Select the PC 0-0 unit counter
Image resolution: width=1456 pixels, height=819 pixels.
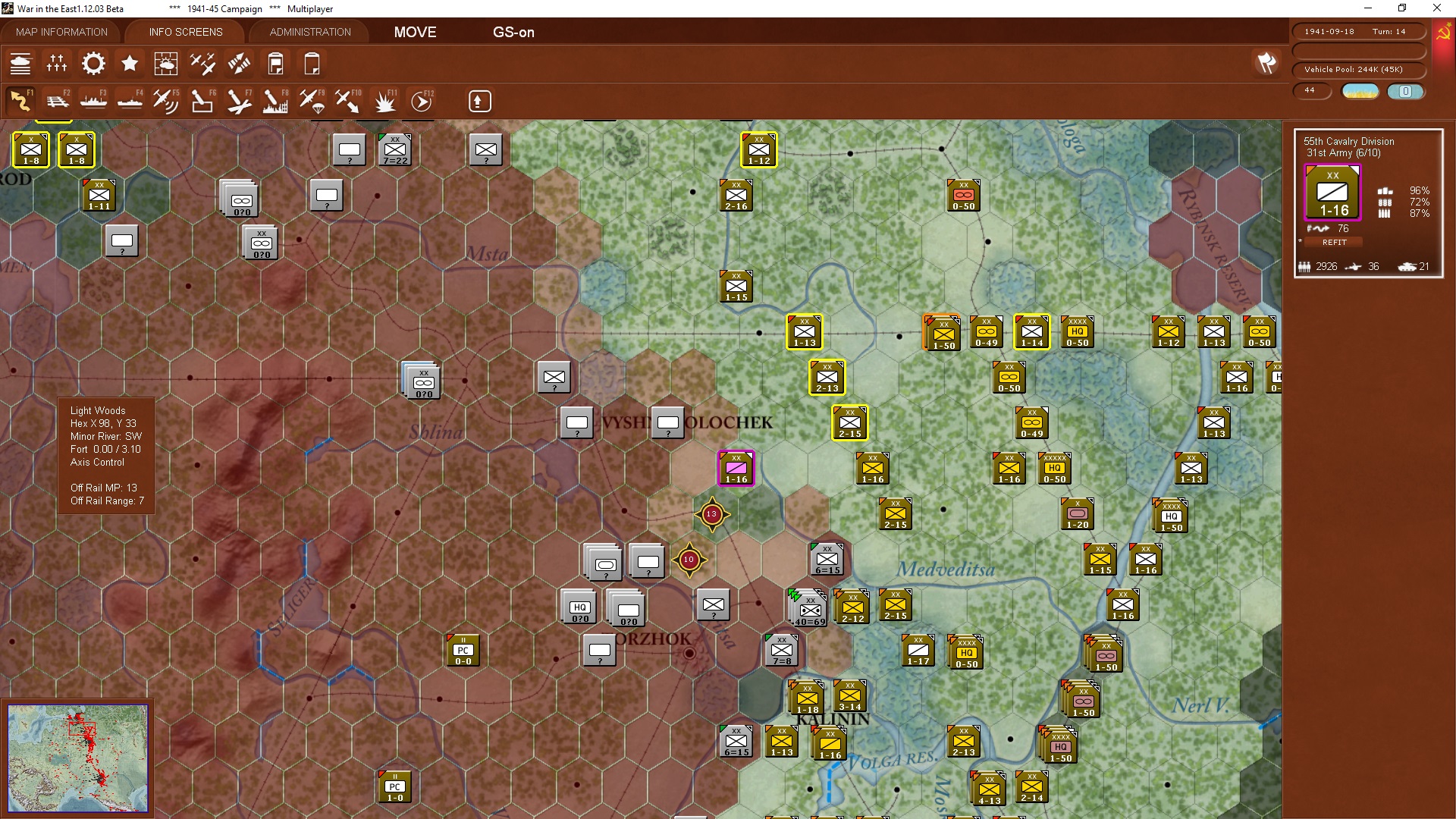[463, 650]
